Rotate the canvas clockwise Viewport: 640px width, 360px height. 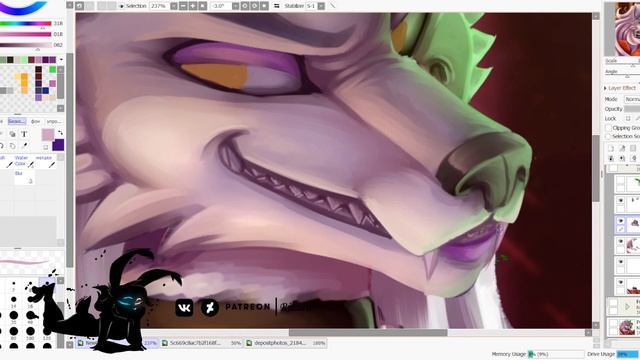(254, 6)
